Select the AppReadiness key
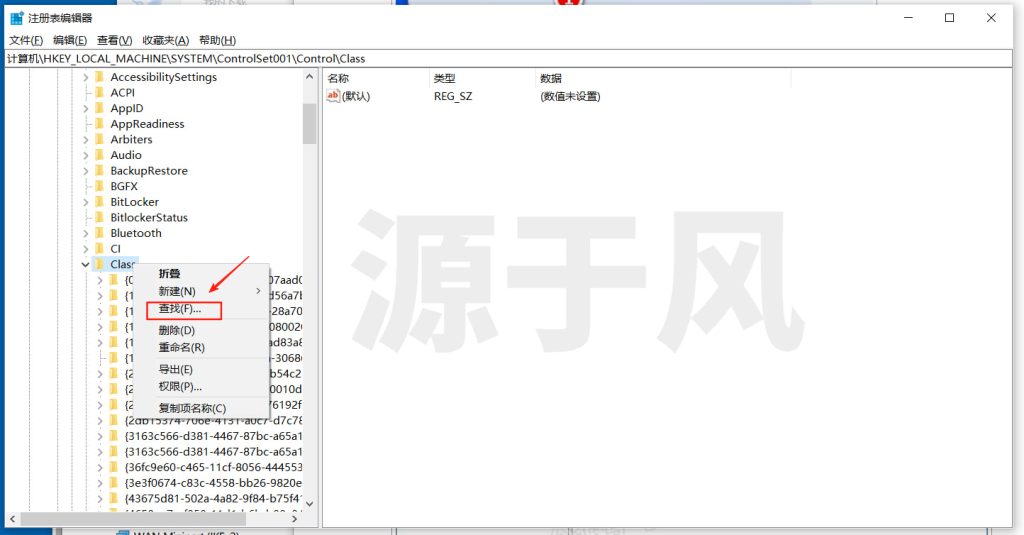The image size is (1024, 535). 147,124
